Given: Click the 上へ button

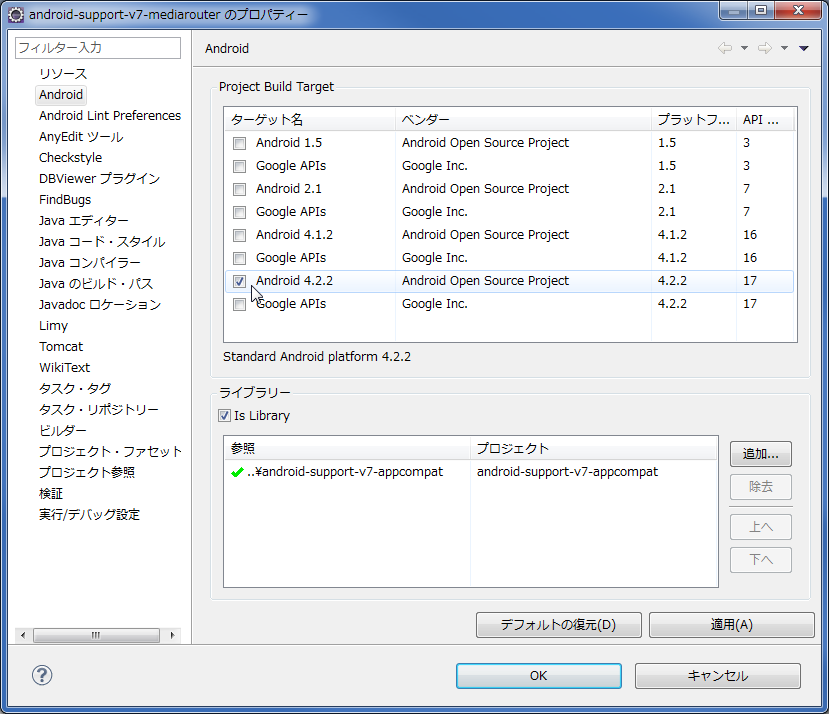Looking at the screenshot, I should (x=761, y=527).
